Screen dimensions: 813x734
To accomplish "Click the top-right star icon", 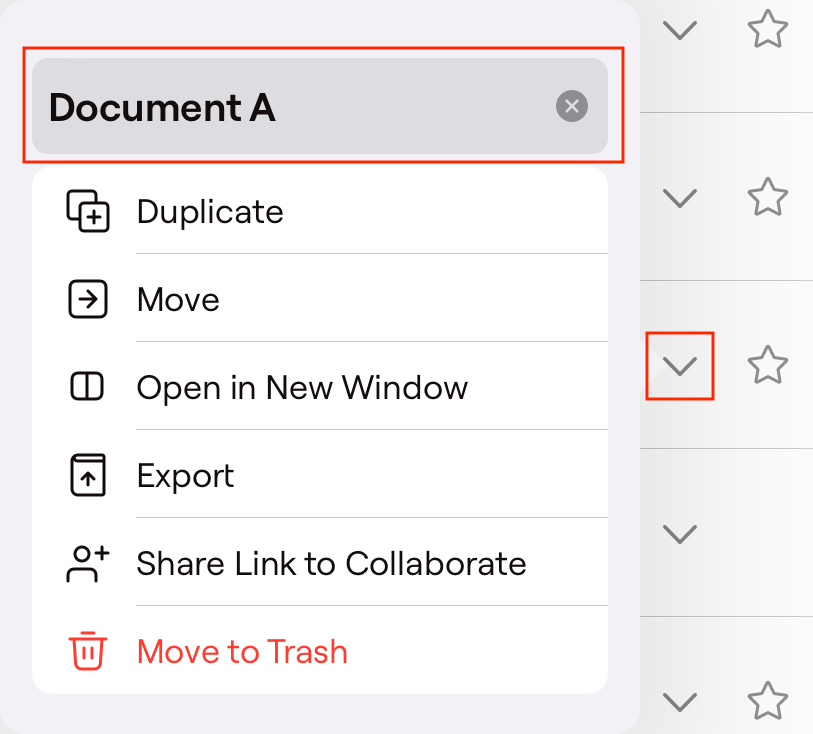I will point(768,30).
